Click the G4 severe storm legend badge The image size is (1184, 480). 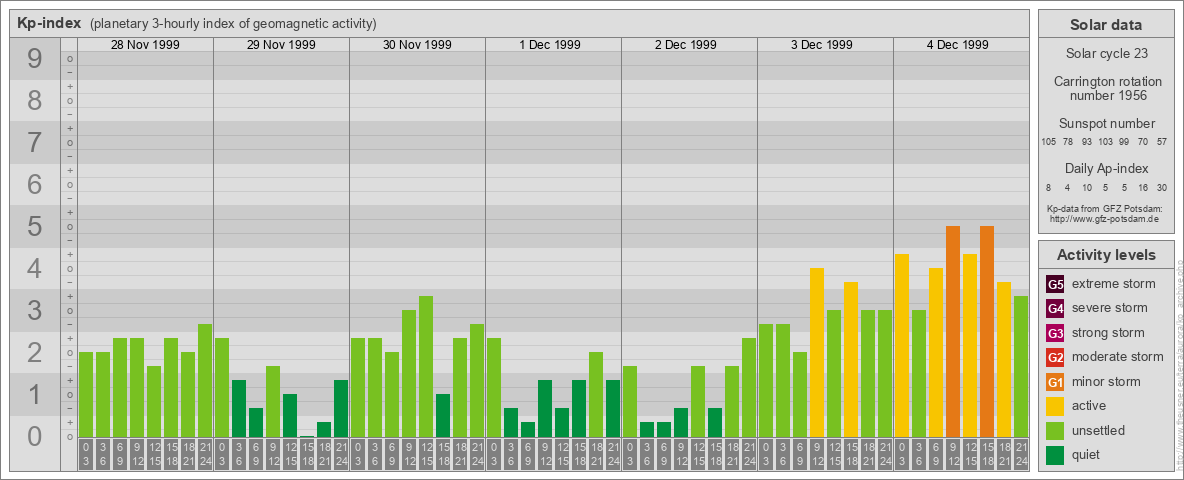click(x=1055, y=308)
